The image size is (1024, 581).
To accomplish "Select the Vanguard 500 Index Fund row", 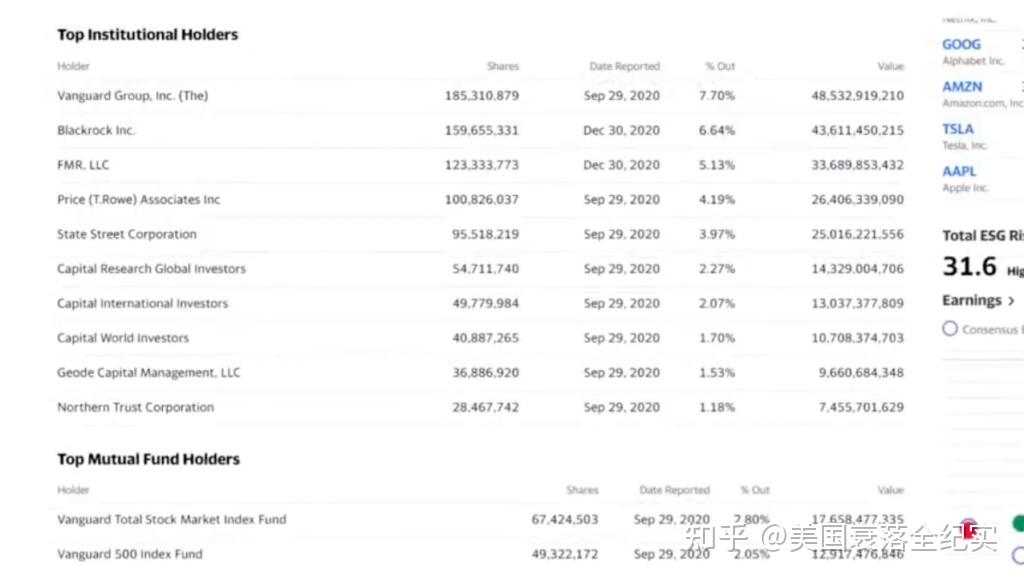I will click(x=480, y=554).
